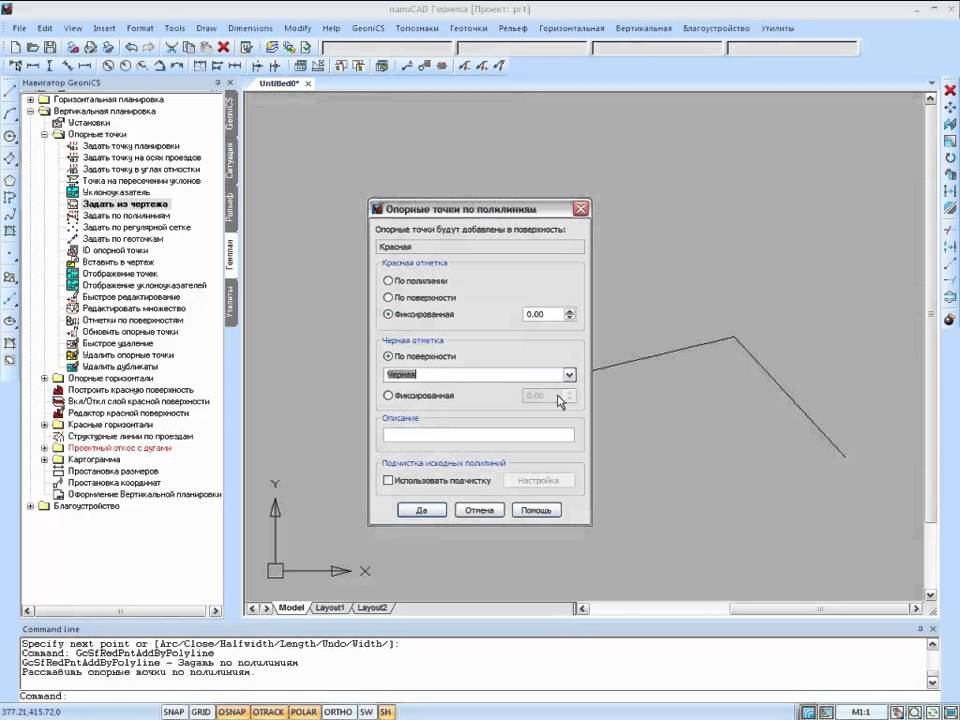The width and height of the screenshot is (960, 720).
Task: Click the Line tool in left toolbar
Action: [x=10, y=92]
